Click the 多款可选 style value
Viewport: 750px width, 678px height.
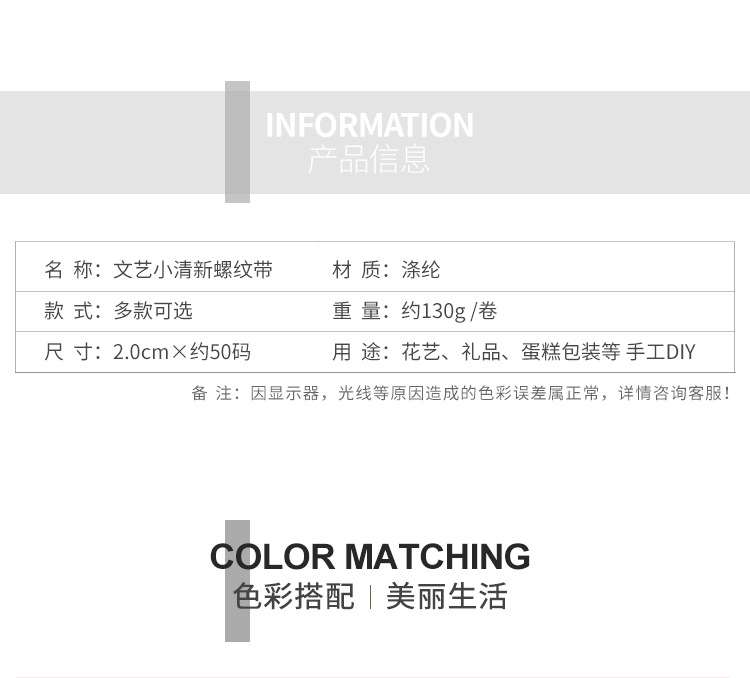coord(153,311)
